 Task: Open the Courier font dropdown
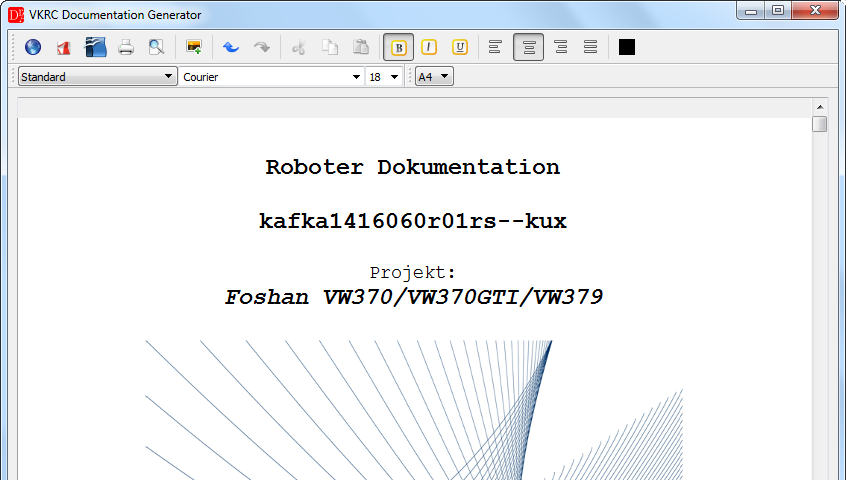272,77
